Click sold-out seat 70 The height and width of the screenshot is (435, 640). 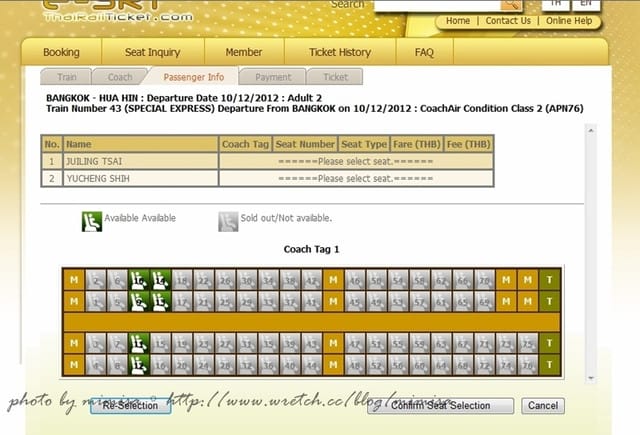point(485,280)
